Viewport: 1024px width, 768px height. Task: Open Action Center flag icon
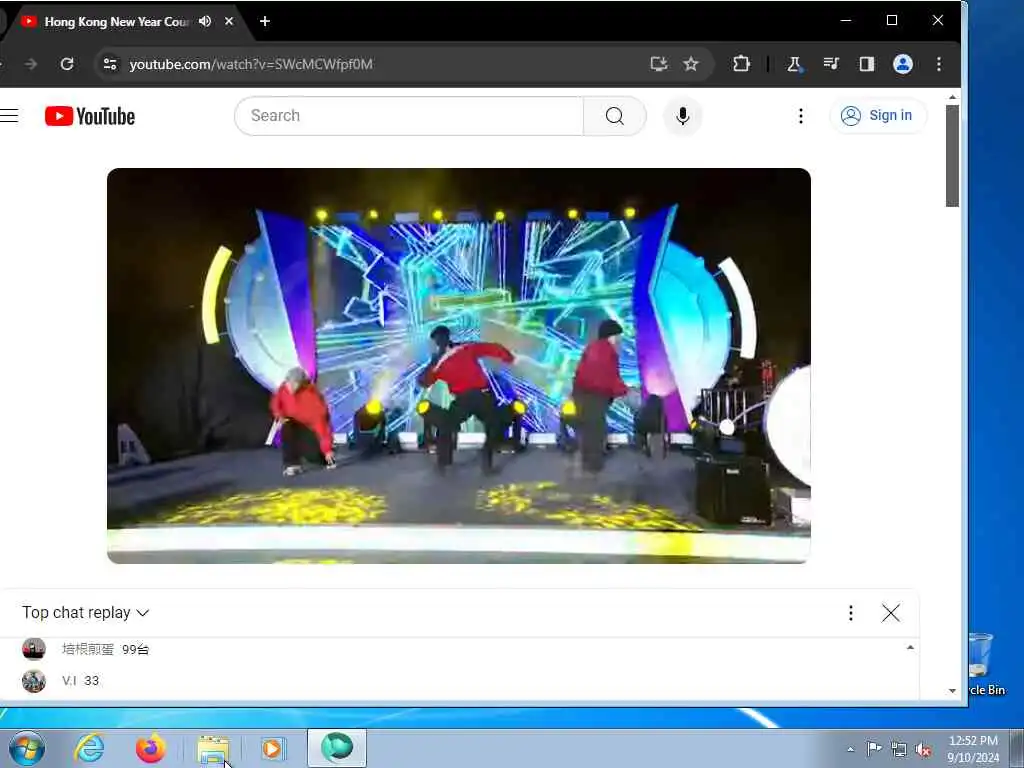pyautogui.click(x=874, y=749)
